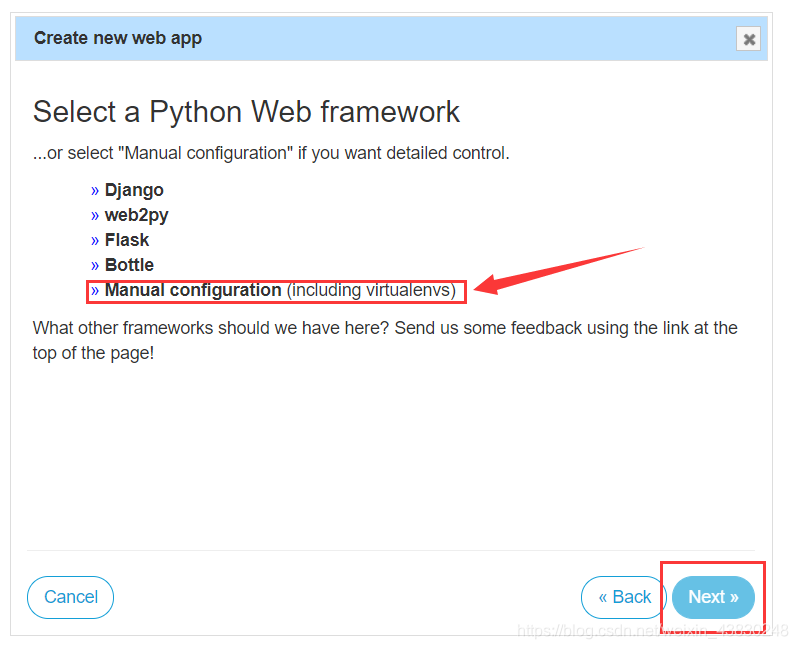Click the Cancel button
This screenshot has height=649, width=798.
pos(70,597)
